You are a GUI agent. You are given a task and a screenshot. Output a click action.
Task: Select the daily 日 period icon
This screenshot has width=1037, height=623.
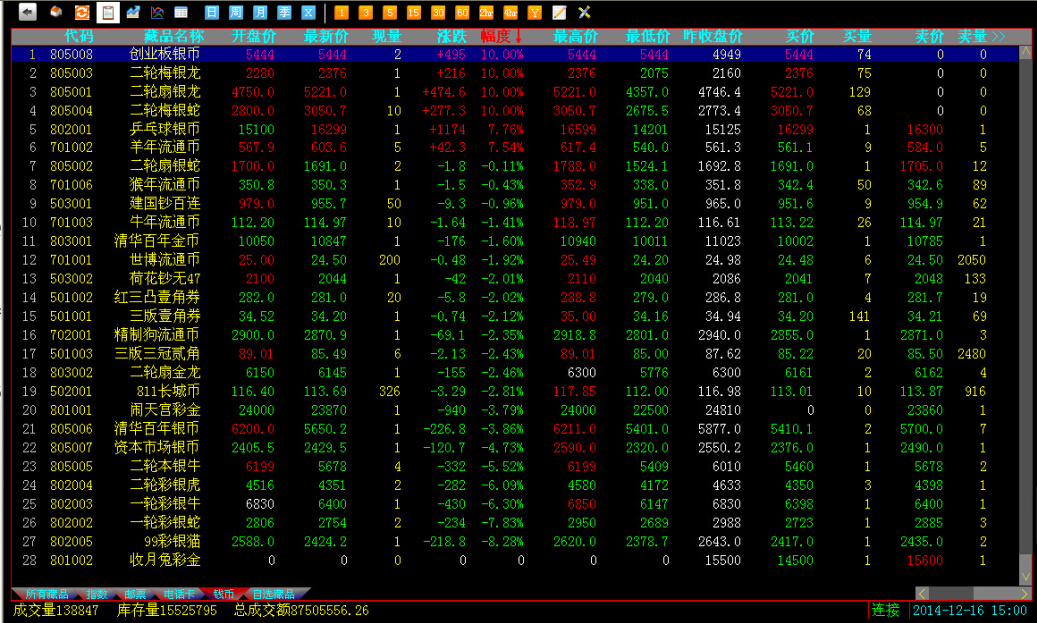[212, 12]
